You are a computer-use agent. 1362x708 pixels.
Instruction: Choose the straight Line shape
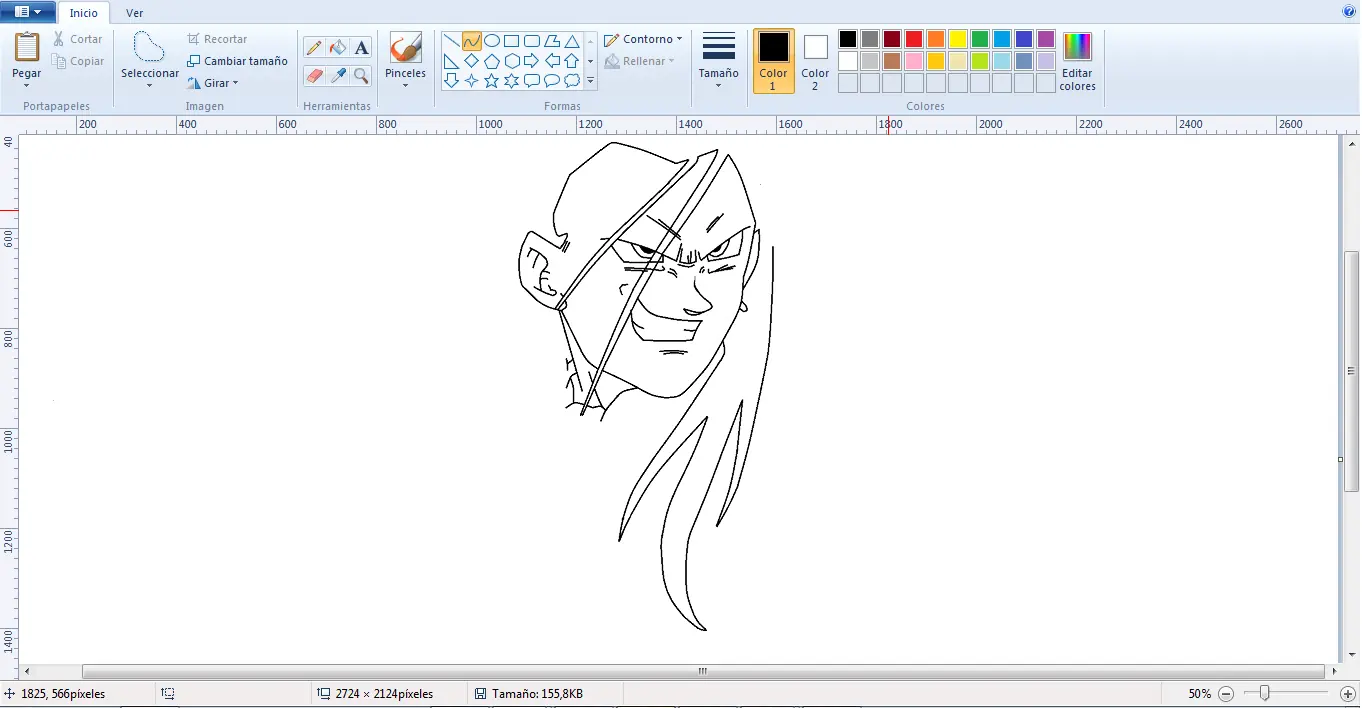(452, 41)
